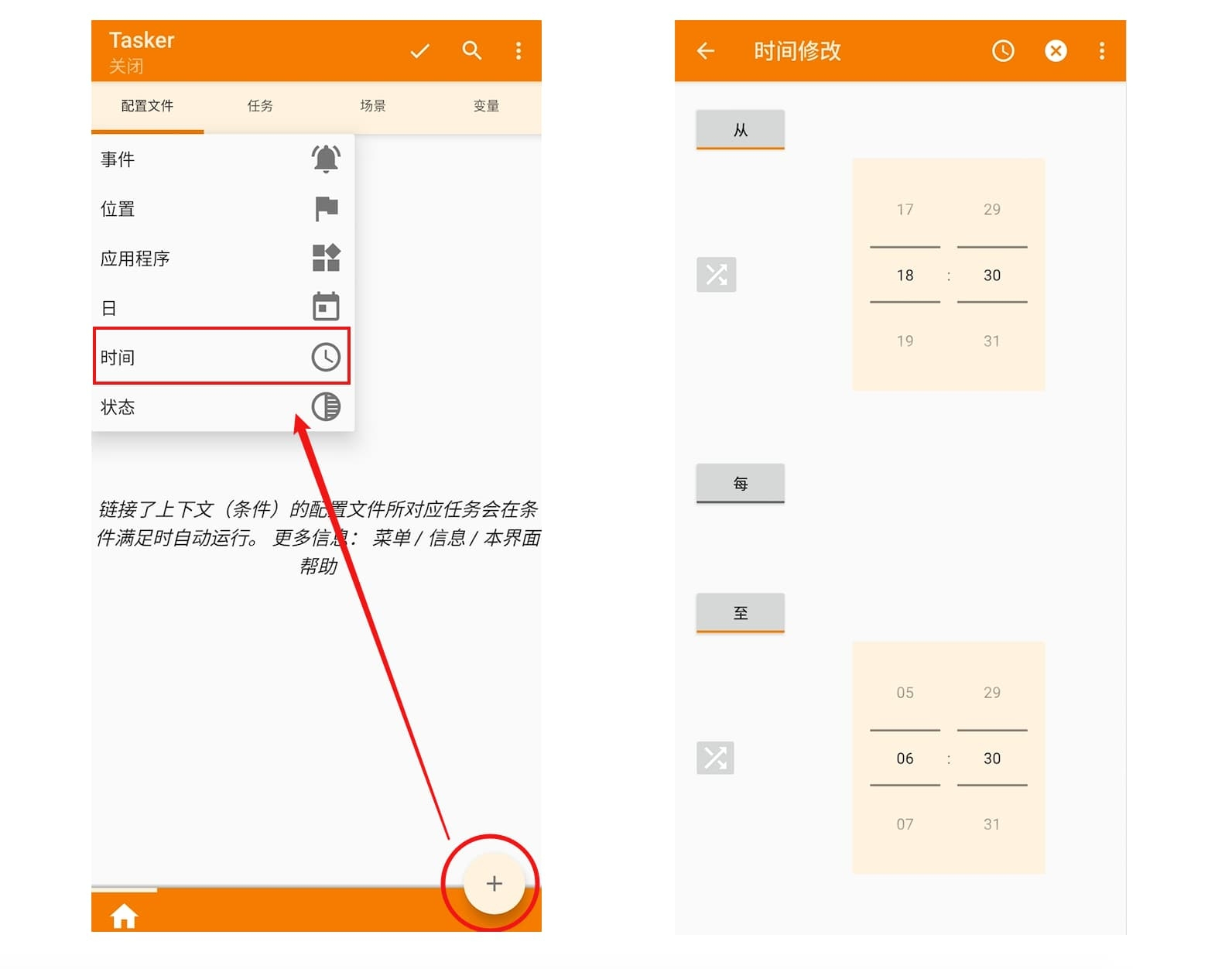Select minute 29 in the from picker
This screenshot has height=969, width=1232.
point(992,210)
